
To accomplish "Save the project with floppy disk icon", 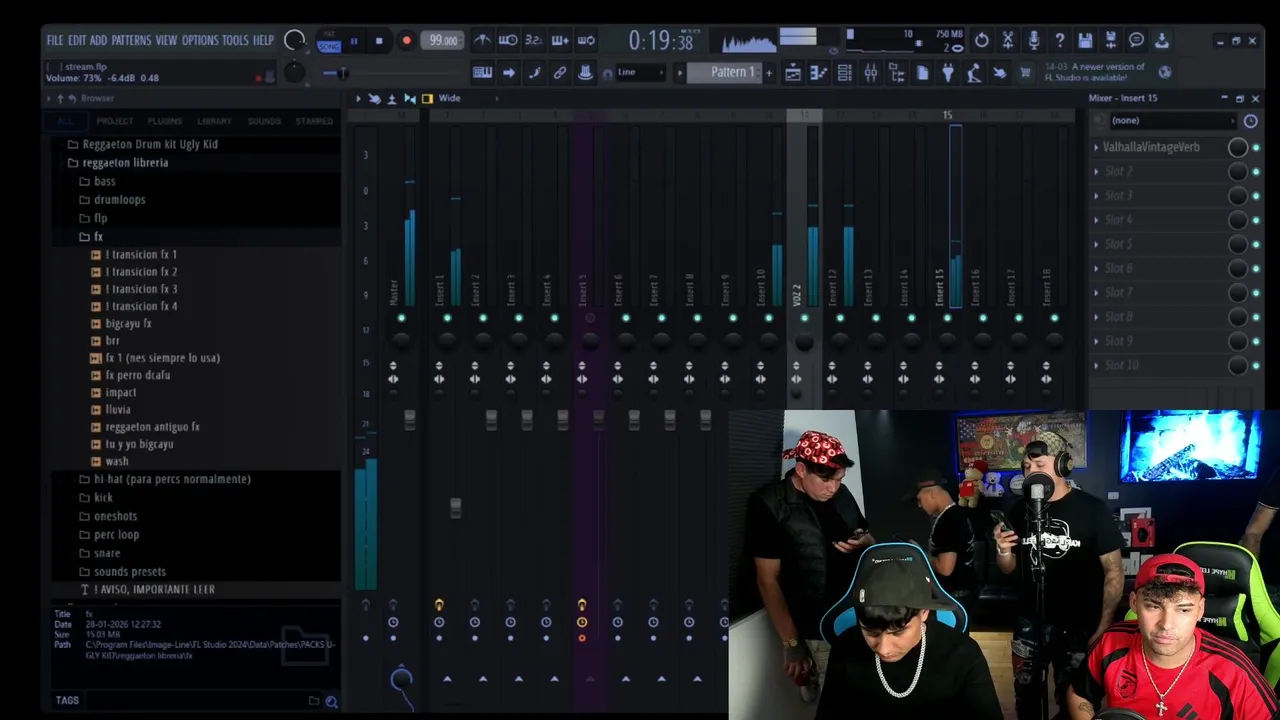I will click(1086, 40).
